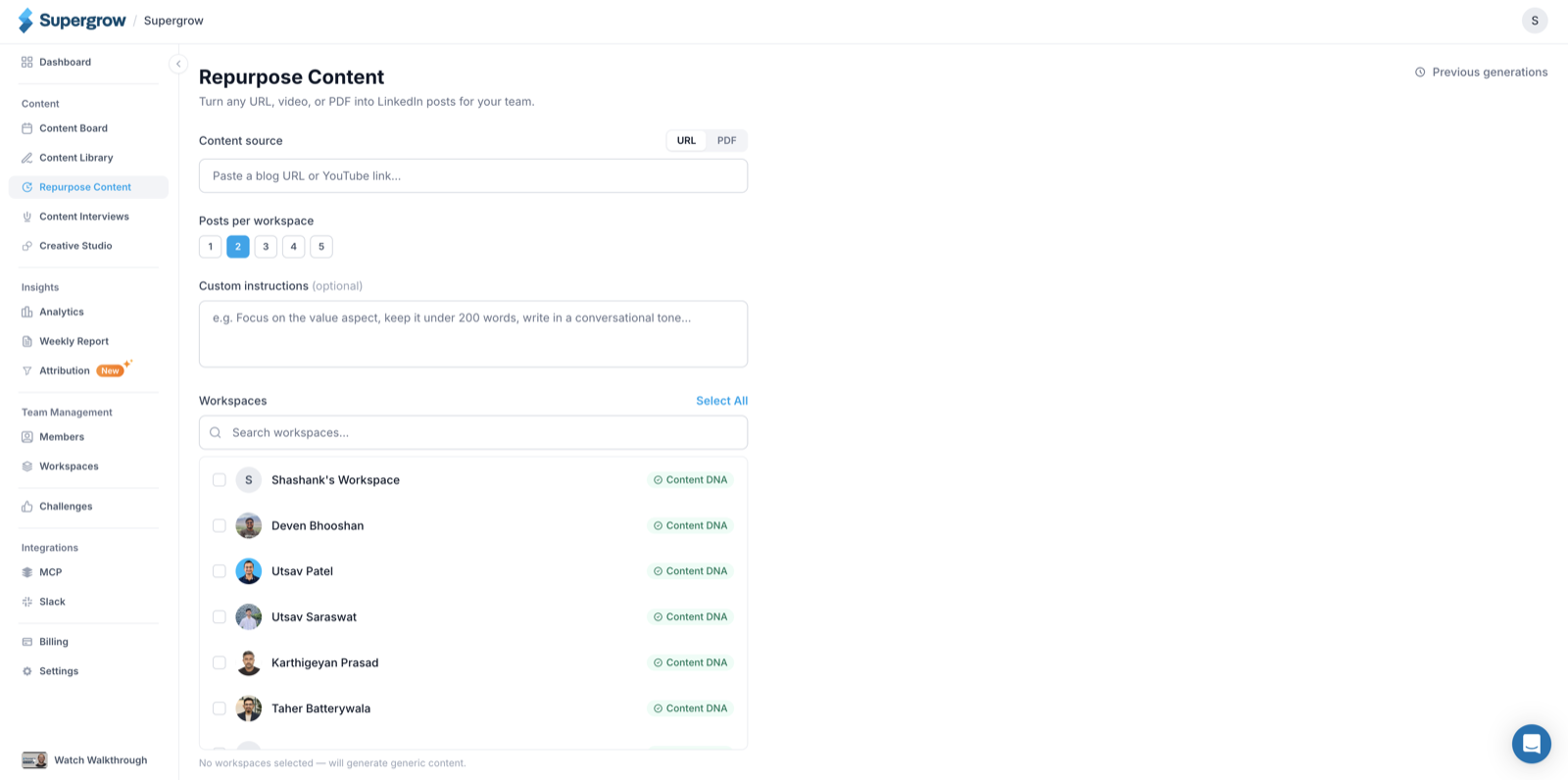The width and height of the screenshot is (1568, 780).
Task: Click the blog URL or YouTube link field
Action: pyautogui.click(x=473, y=176)
